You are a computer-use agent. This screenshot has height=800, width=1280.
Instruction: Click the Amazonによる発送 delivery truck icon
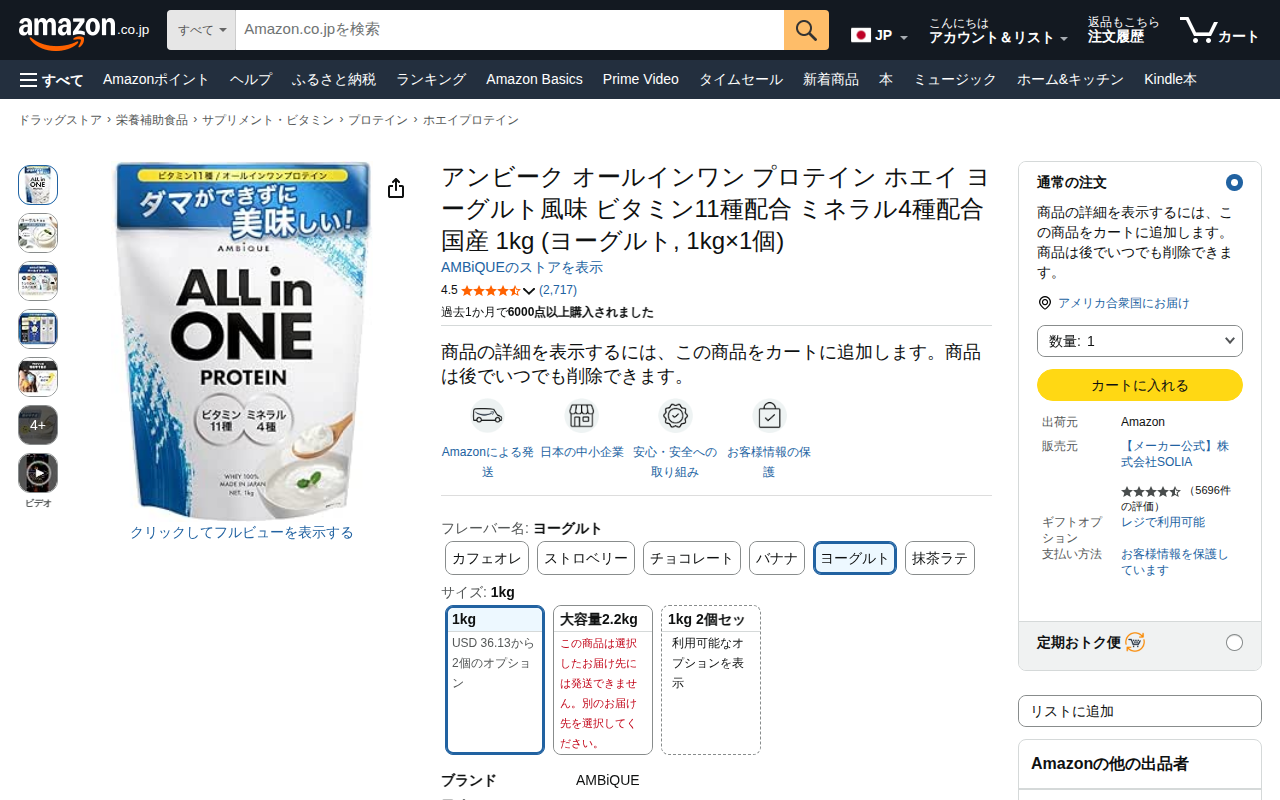tap(487, 415)
